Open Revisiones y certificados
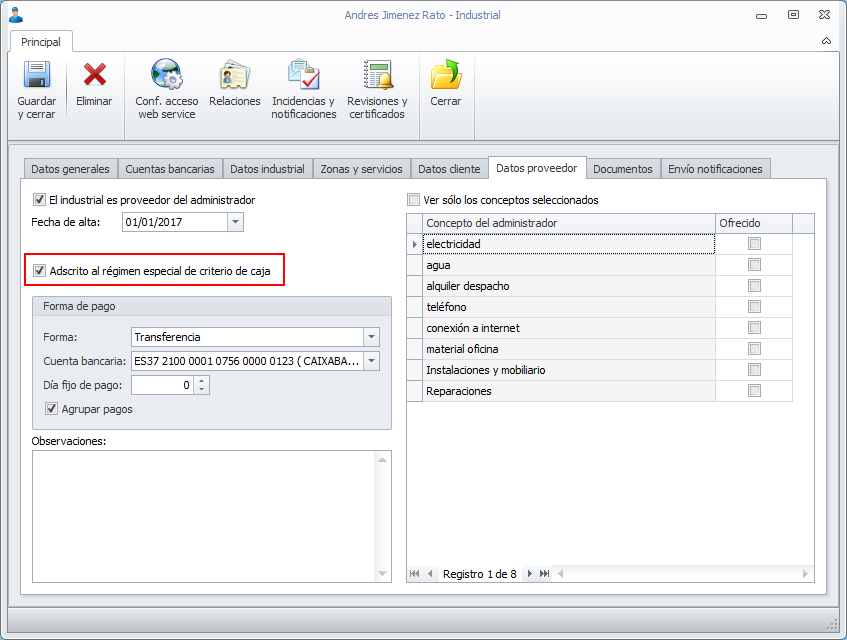Viewport: 847px width, 640px height. (x=377, y=77)
